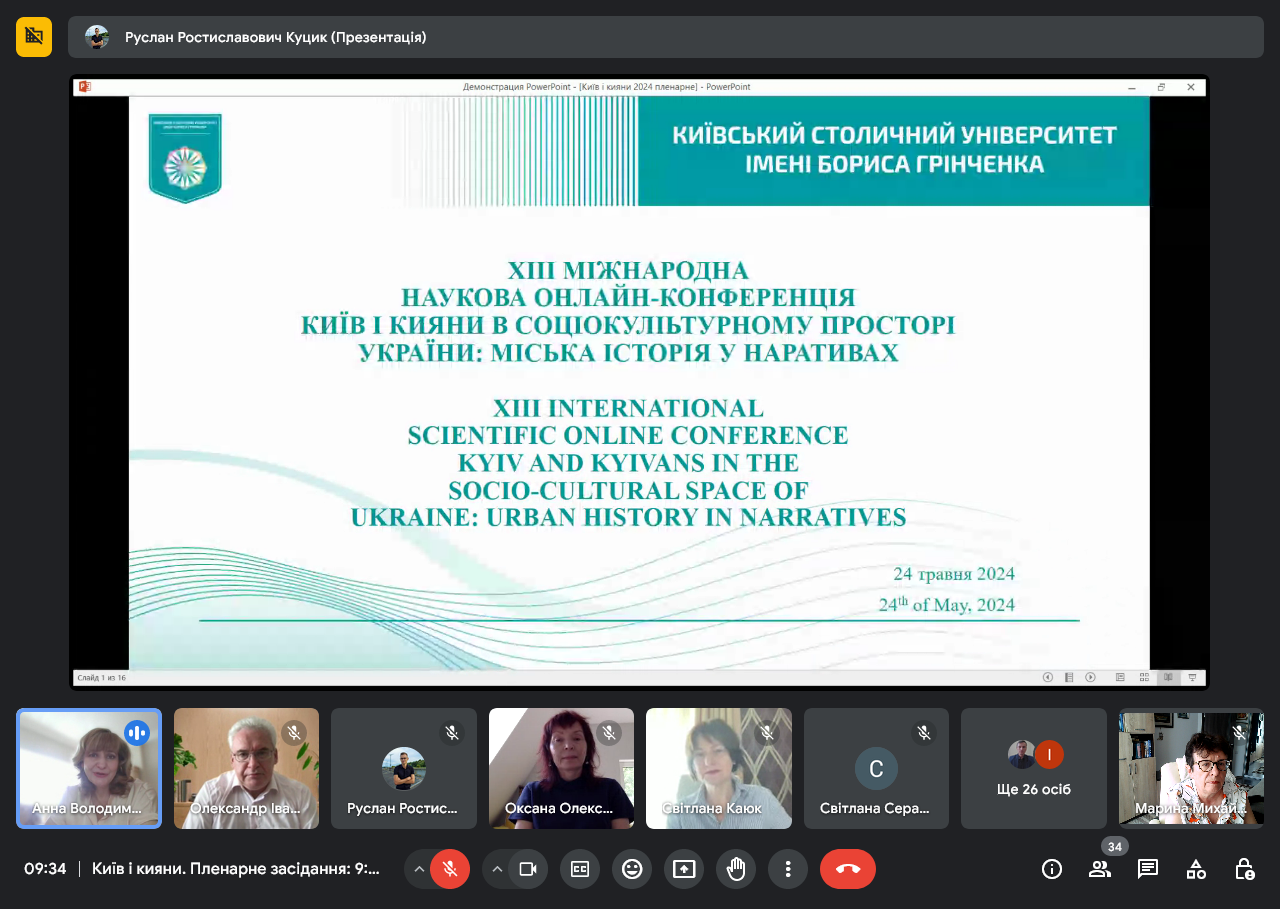The width and height of the screenshot is (1280, 909).
Task: Open more options three-dot menu
Action: pyautogui.click(x=788, y=869)
